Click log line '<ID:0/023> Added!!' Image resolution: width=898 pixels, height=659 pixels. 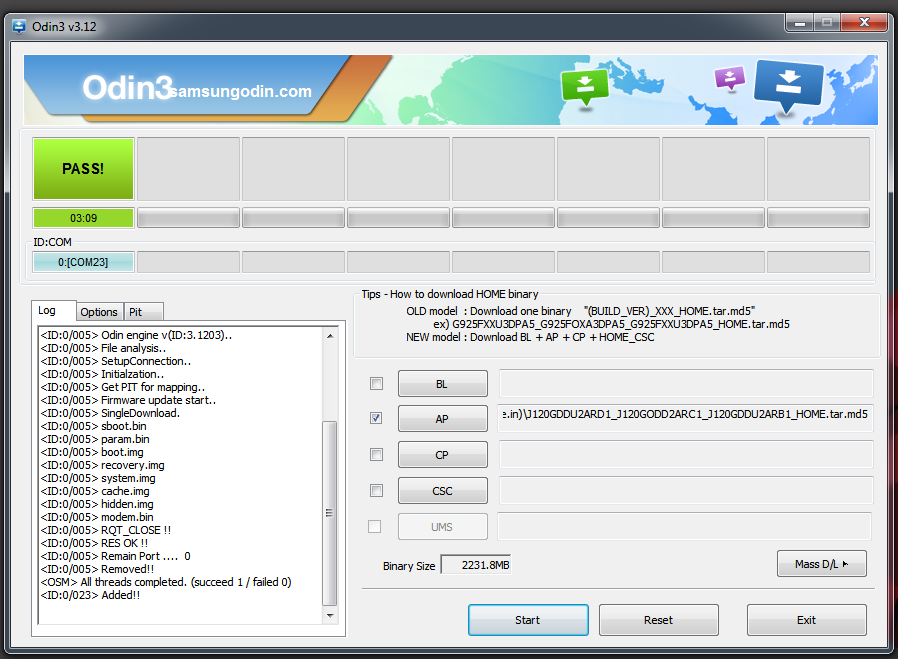tap(90, 595)
